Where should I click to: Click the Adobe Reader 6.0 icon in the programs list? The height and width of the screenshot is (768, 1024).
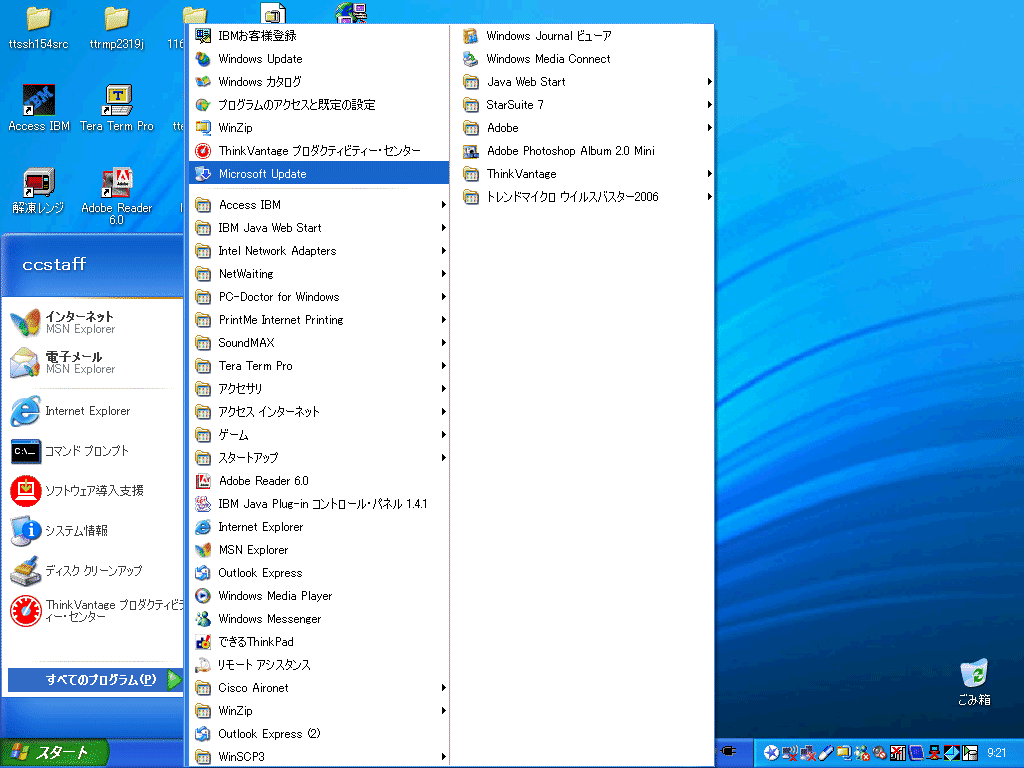[x=203, y=481]
